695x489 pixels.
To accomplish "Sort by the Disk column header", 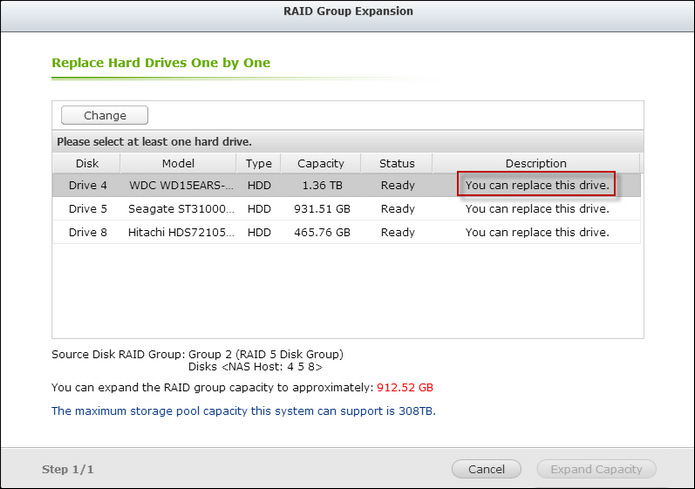I will (86, 164).
